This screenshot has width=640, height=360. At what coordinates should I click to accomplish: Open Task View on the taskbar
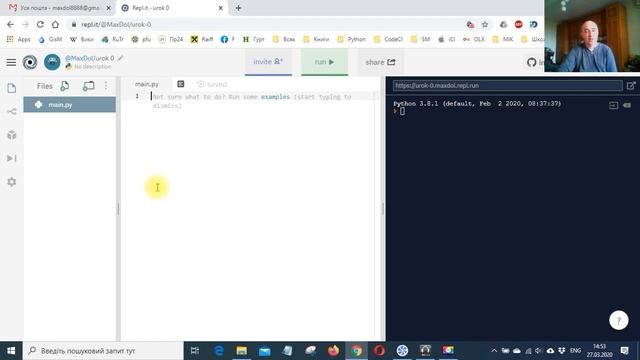195,351
